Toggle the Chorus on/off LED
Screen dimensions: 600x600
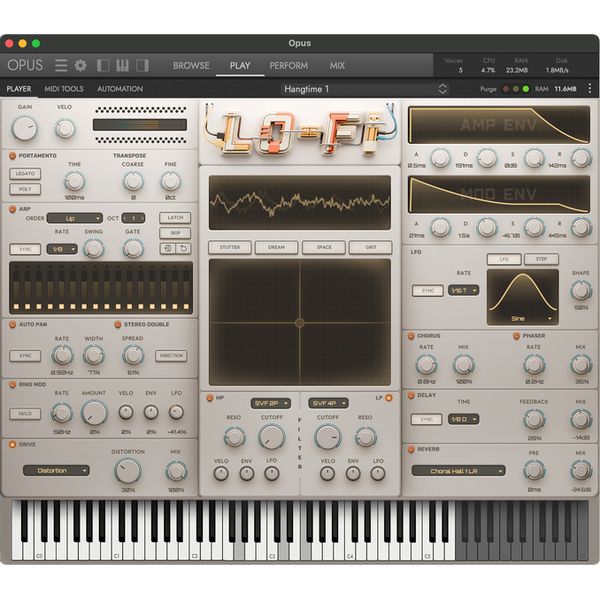(x=411, y=336)
